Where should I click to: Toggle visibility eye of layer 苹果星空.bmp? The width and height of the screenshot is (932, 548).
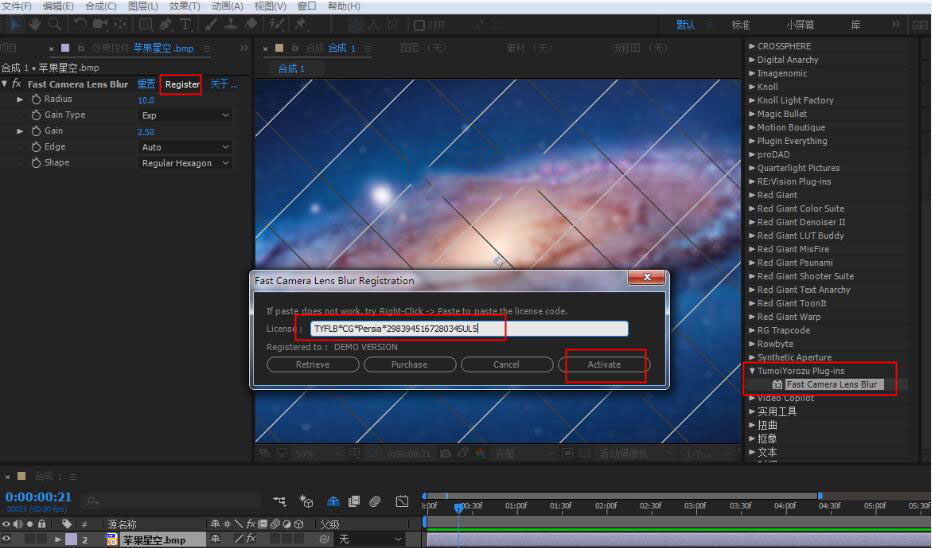[x=7, y=539]
